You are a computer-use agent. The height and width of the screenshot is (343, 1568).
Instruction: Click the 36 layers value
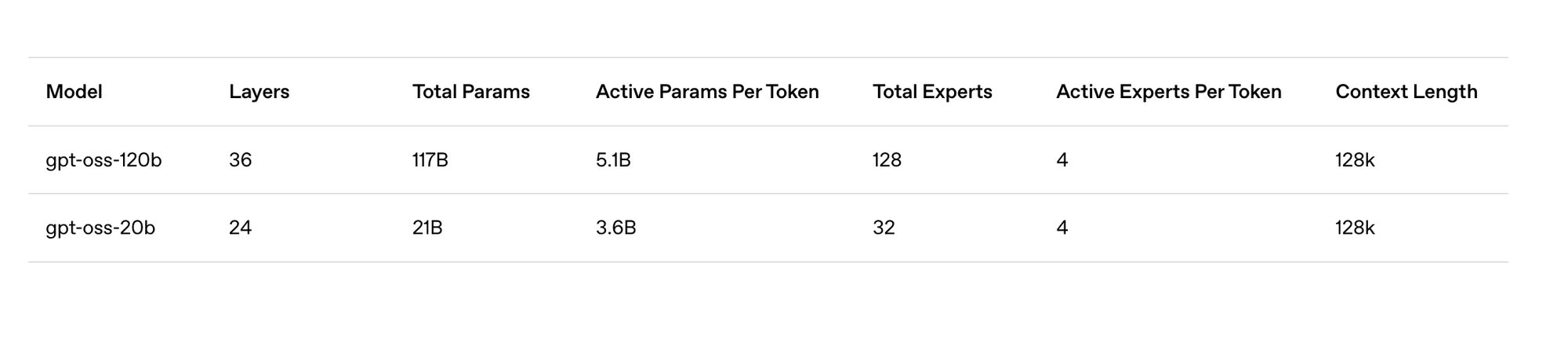240,160
